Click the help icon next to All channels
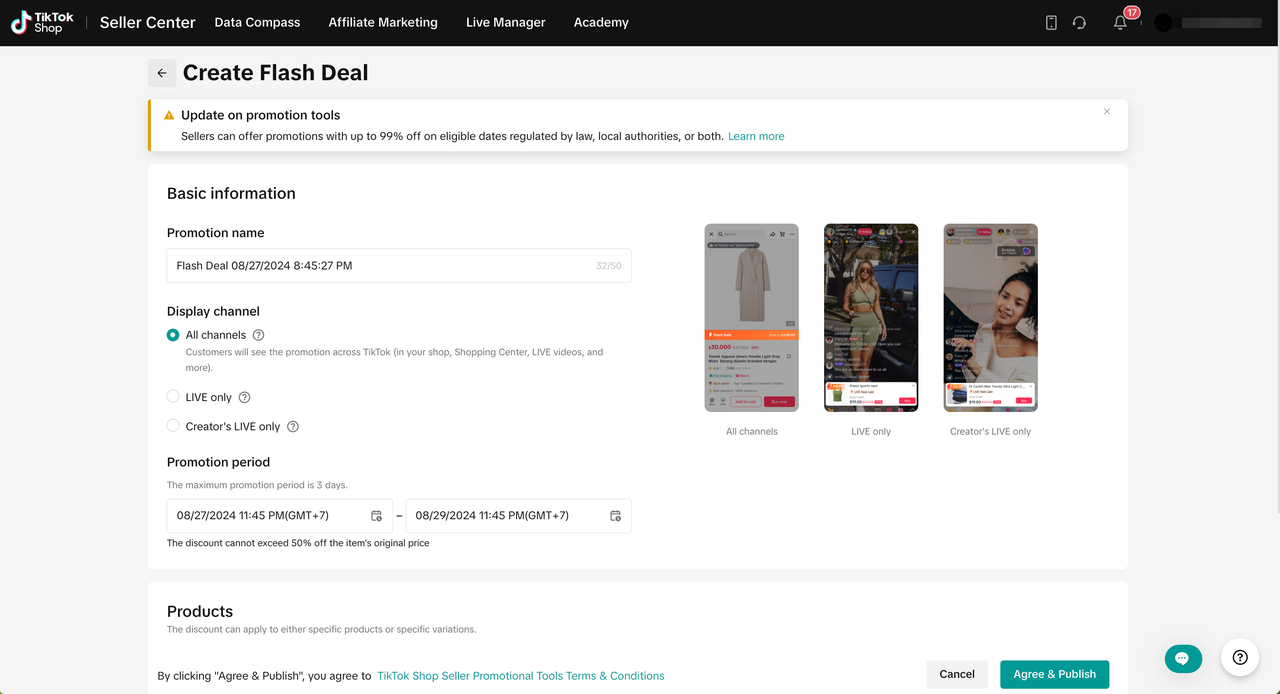This screenshot has height=694, width=1280. [x=258, y=335]
